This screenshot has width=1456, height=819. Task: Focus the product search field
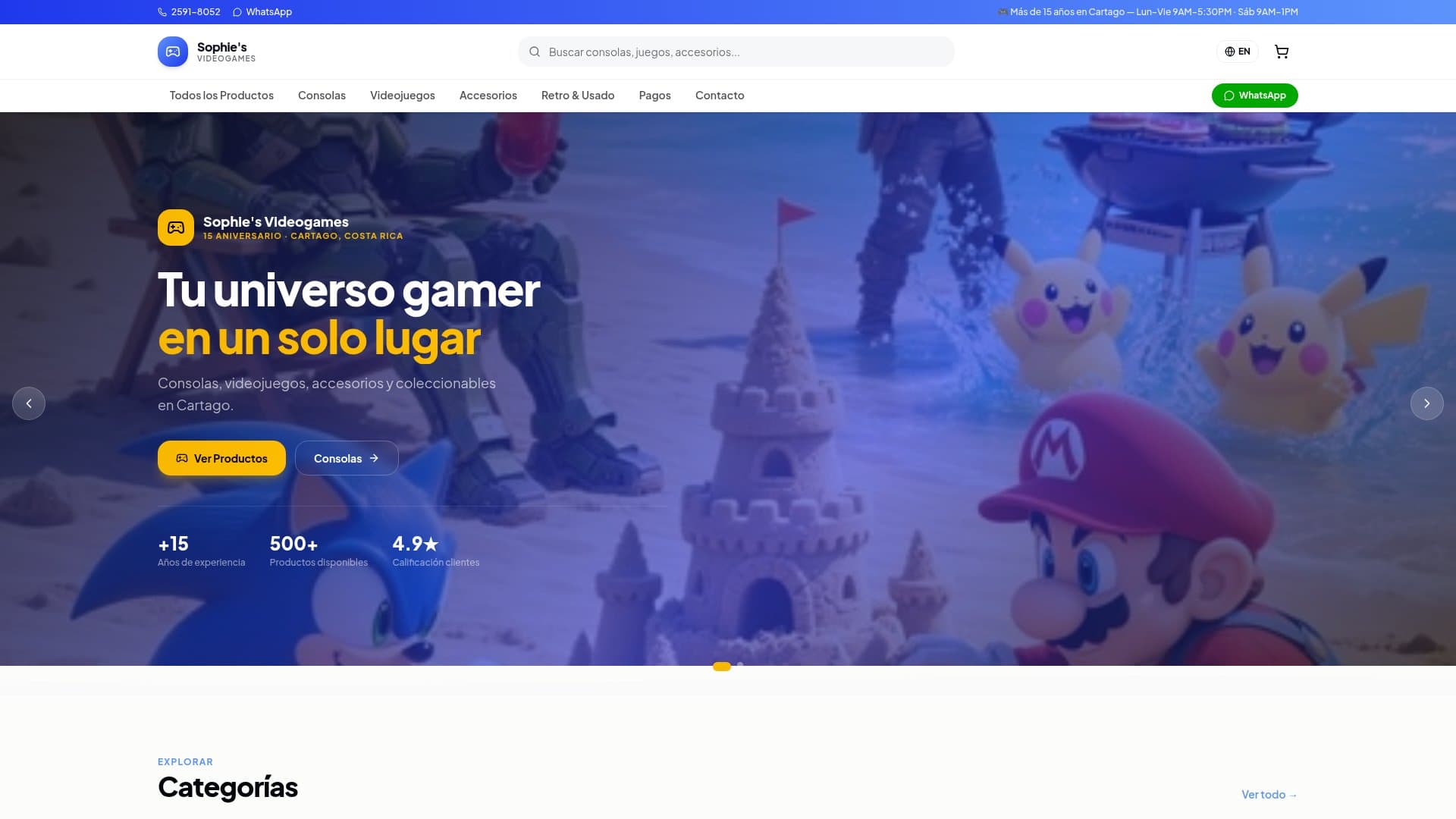click(x=736, y=52)
